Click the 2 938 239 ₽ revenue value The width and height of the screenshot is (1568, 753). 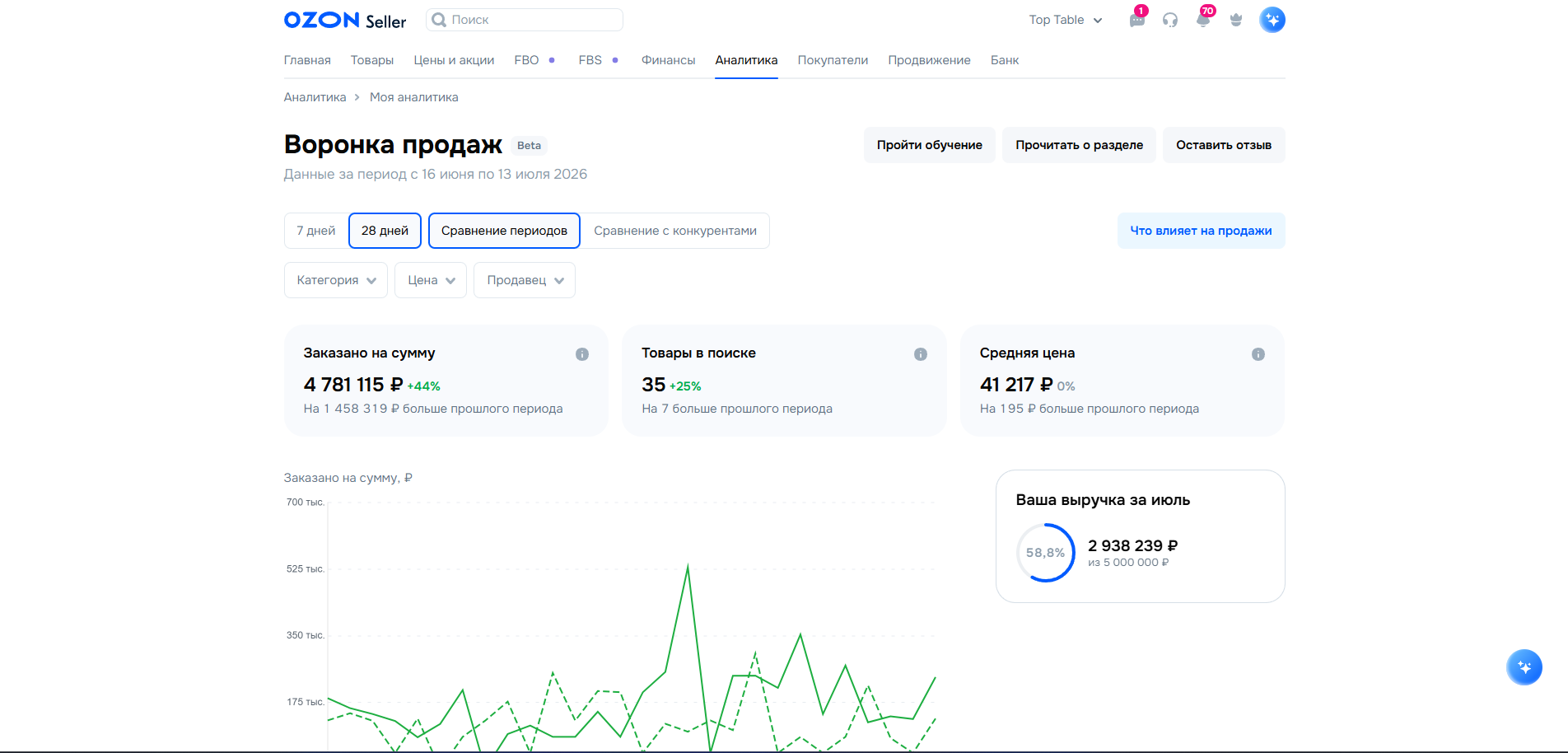(x=1133, y=545)
